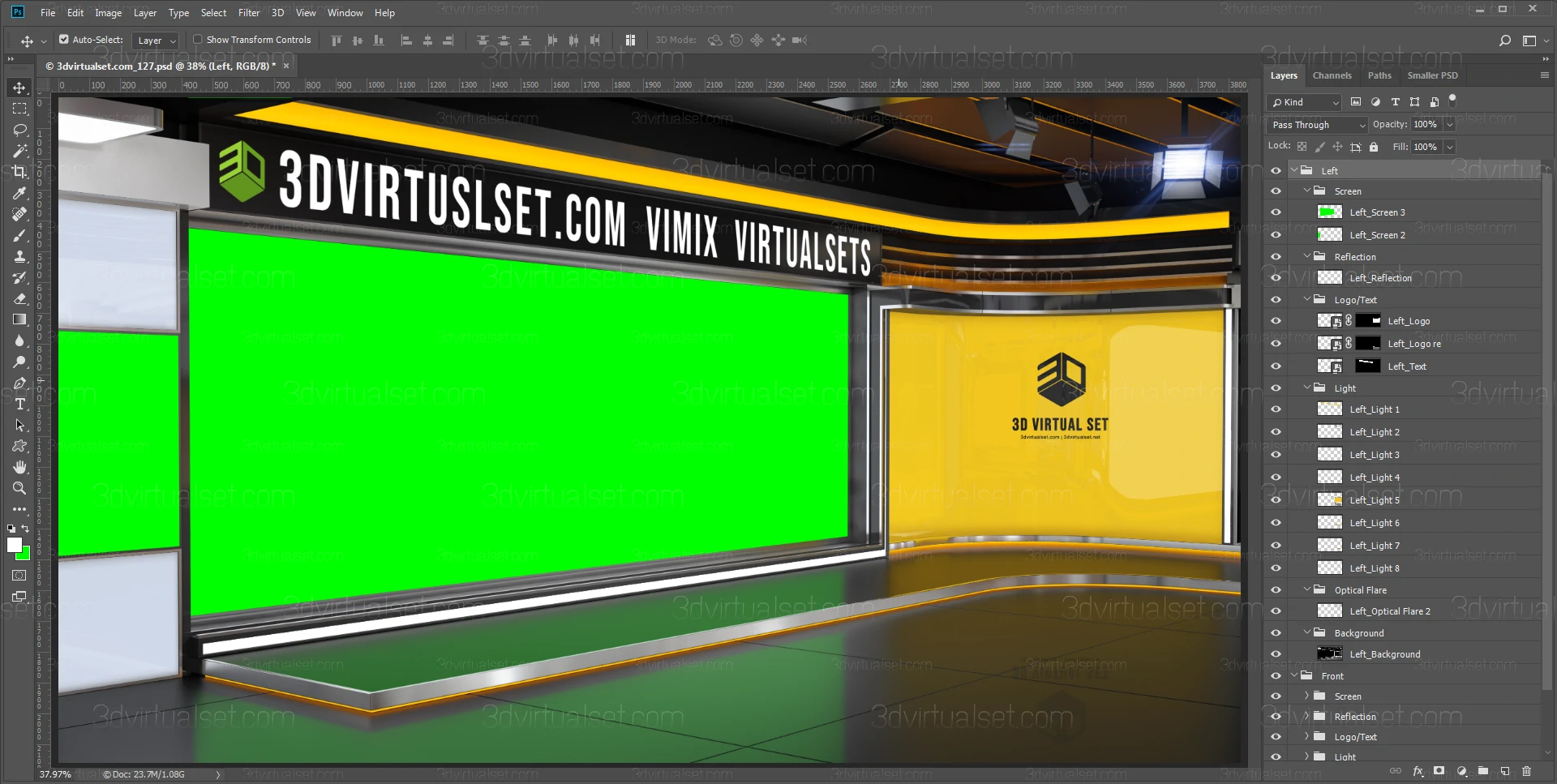
Task: Click Create new group folder icon
Action: 1483,771
